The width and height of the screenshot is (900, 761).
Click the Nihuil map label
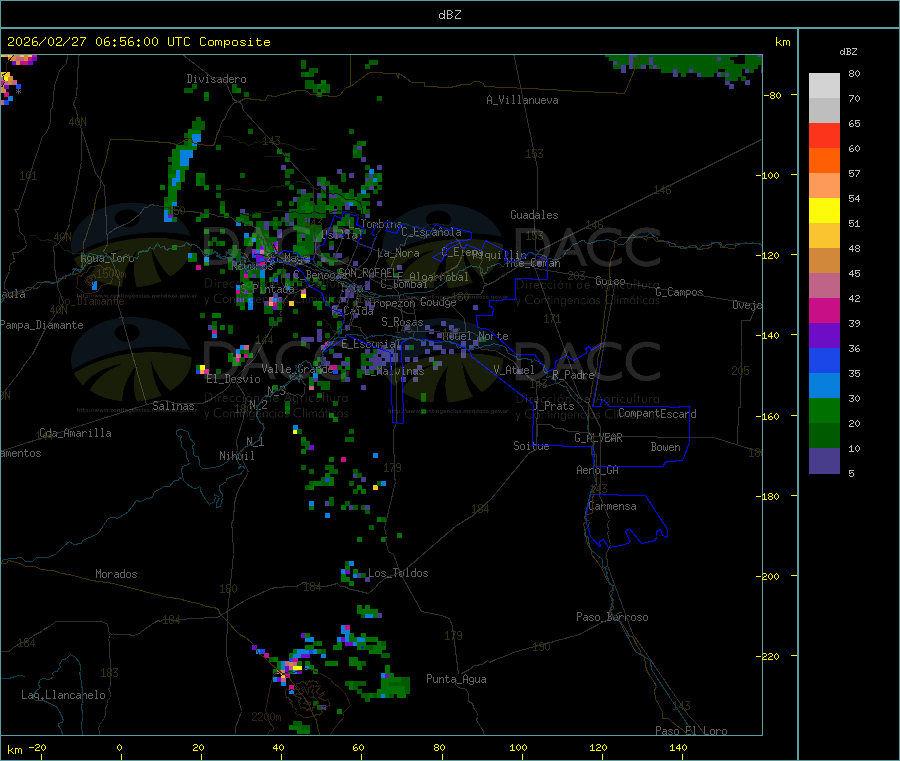point(237,456)
